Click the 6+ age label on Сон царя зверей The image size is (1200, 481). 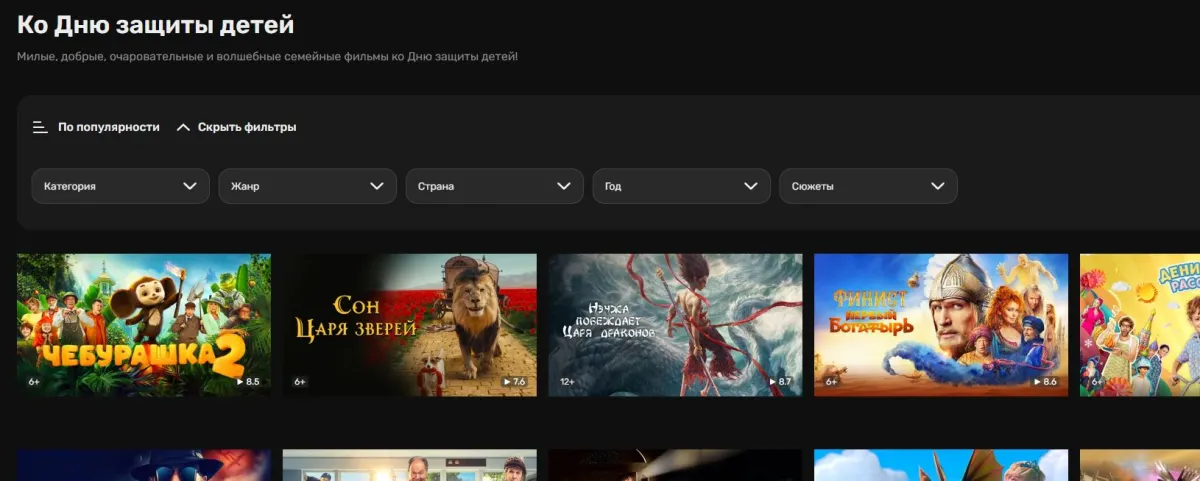tap(300, 382)
